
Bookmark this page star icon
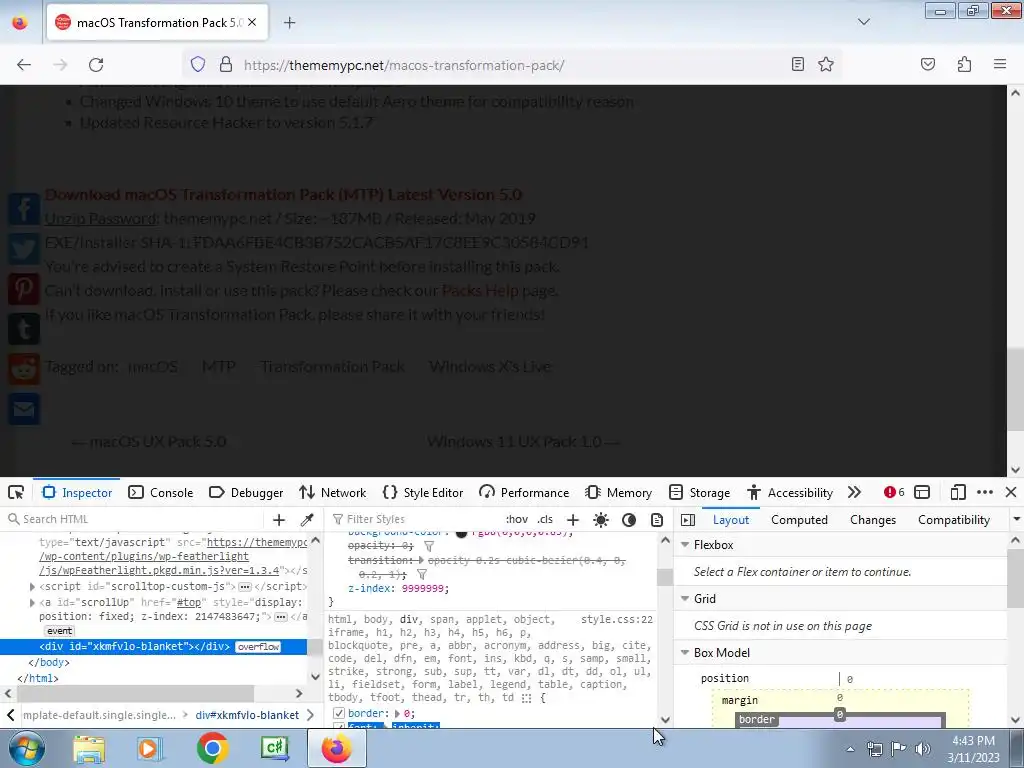coord(826,64)
